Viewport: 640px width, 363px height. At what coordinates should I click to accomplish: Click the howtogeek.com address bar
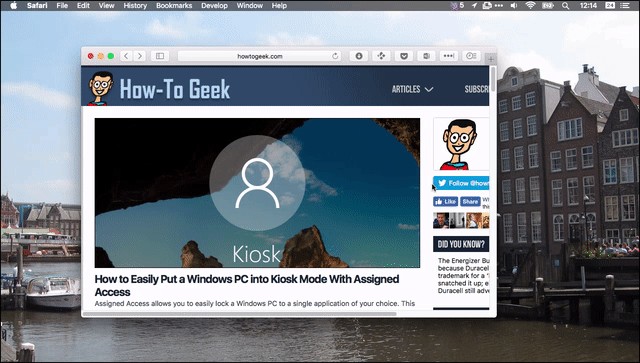(x=260, y=56)
